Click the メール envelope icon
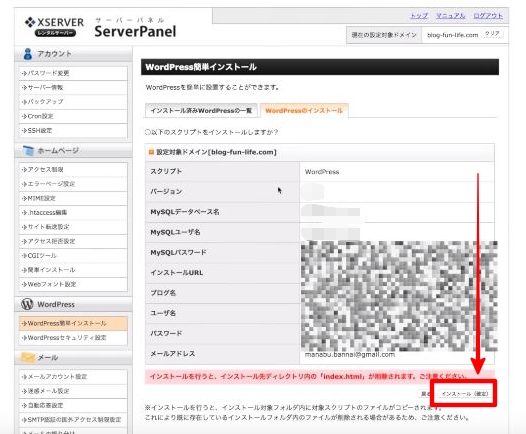Viewport: 526px width, 434px height. pos(28,357)
